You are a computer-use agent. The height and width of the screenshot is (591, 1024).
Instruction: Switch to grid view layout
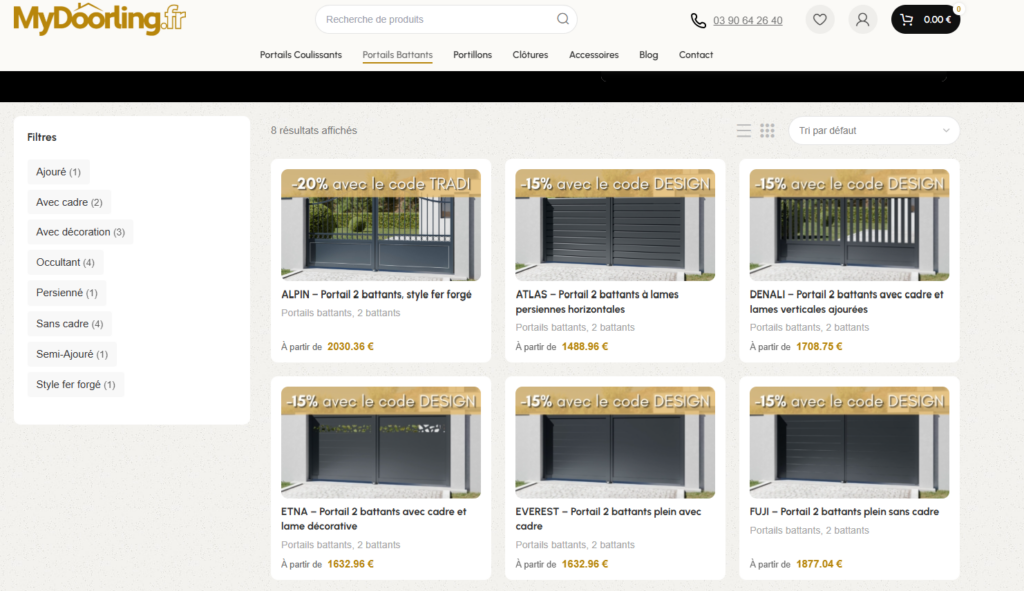[767, 130]
